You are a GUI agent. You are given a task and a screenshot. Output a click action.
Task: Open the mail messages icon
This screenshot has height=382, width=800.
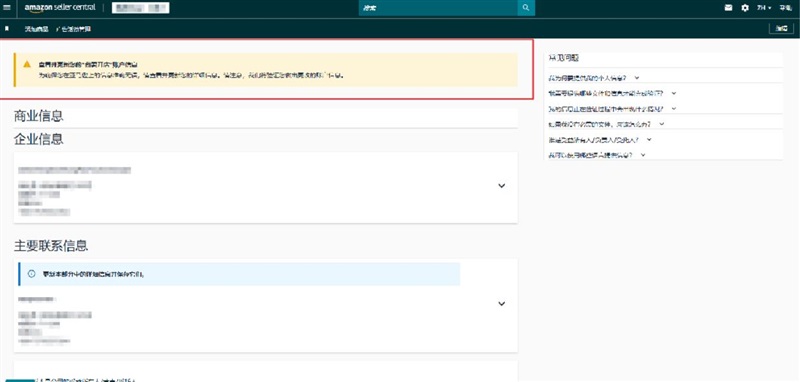(729, 8)
